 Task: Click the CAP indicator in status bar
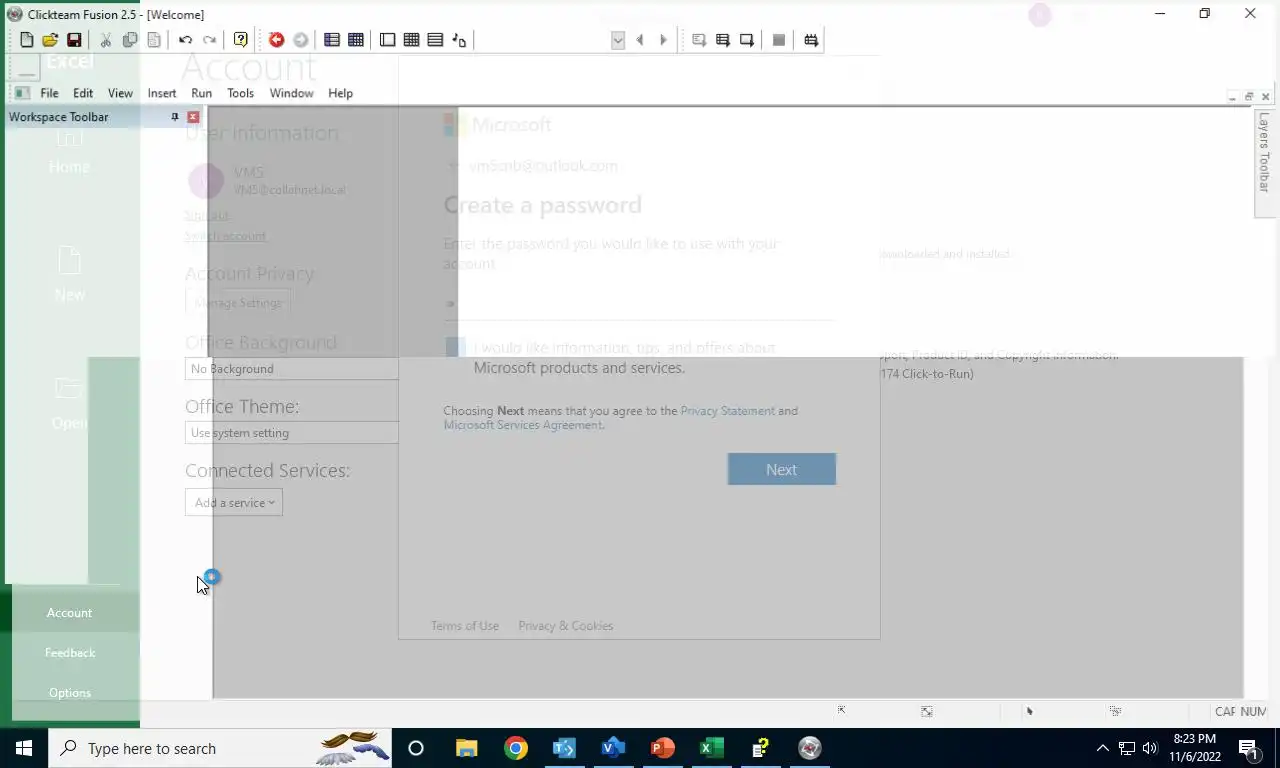point(1225,712)
